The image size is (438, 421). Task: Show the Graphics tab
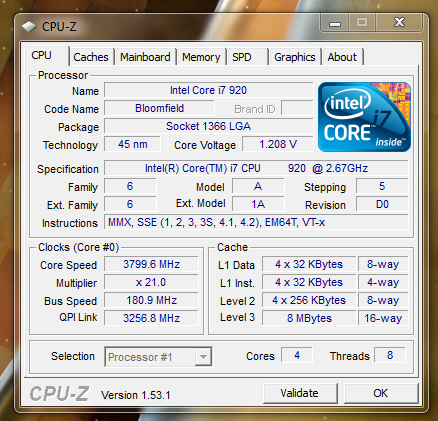tap(295, 57)
